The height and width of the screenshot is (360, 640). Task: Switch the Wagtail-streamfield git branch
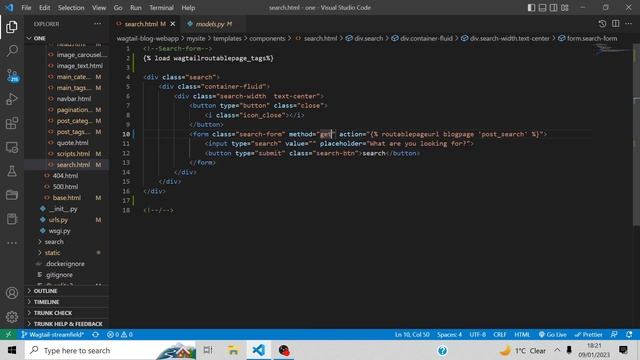[53, 334]
